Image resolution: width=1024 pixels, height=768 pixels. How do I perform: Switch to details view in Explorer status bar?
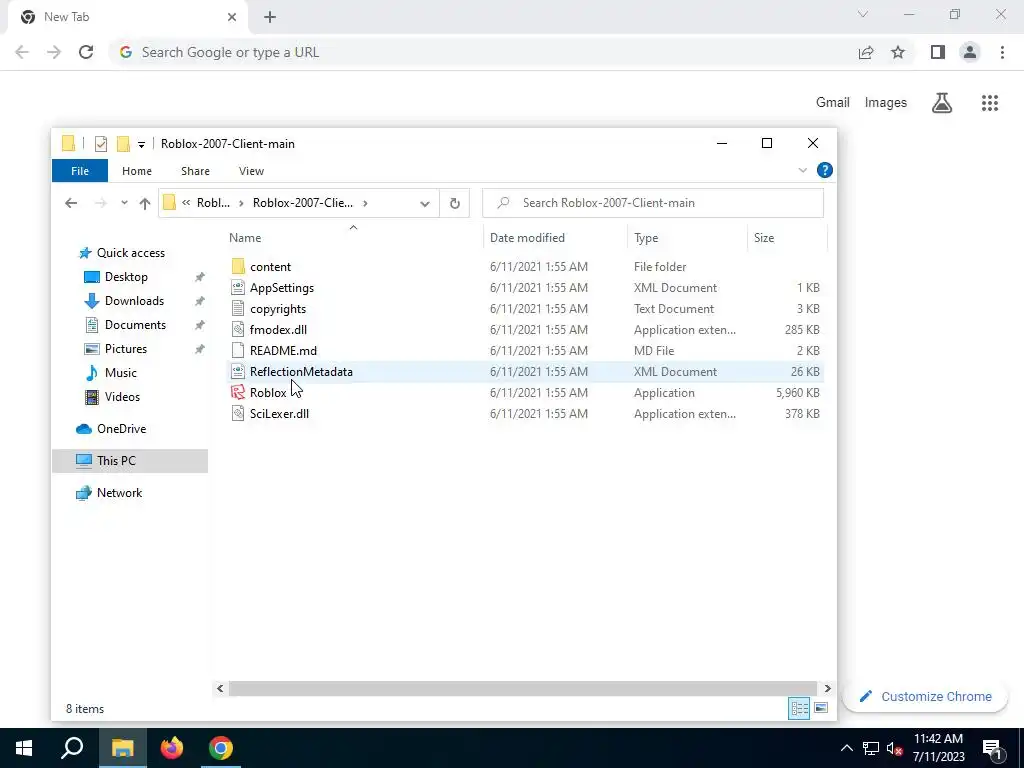(799, 708)
